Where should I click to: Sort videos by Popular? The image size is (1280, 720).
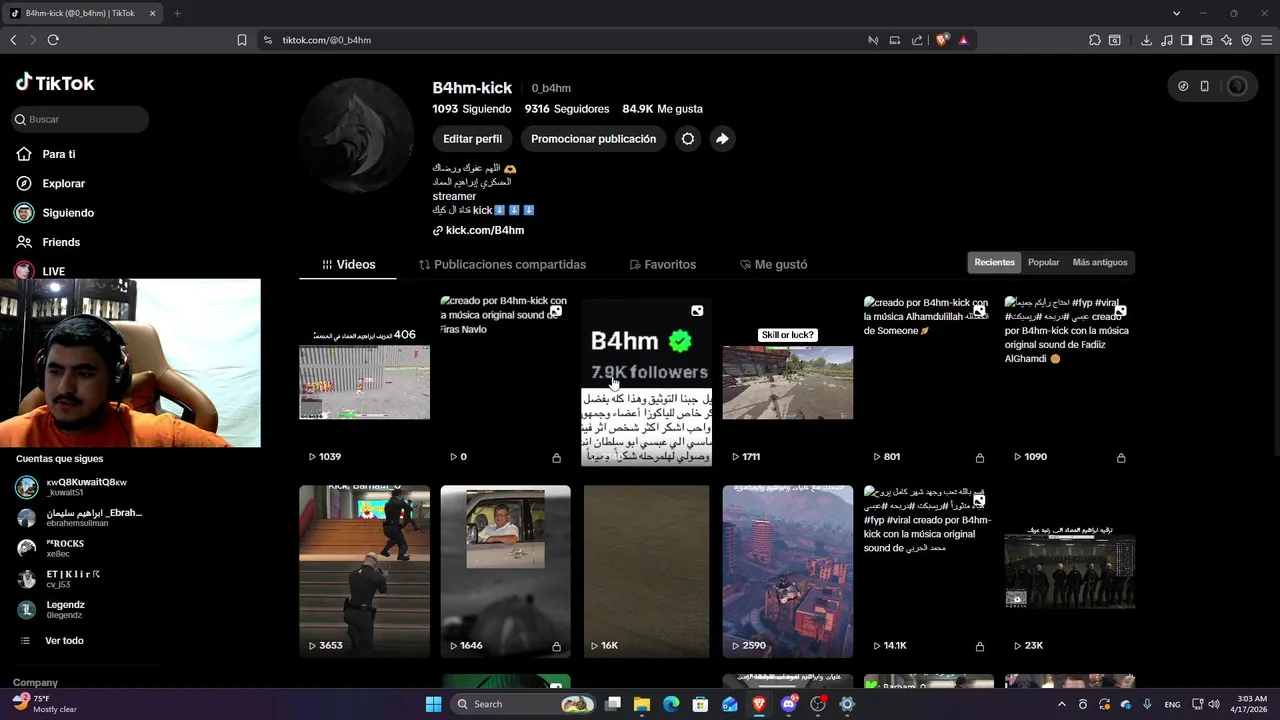coord(1043,262)
